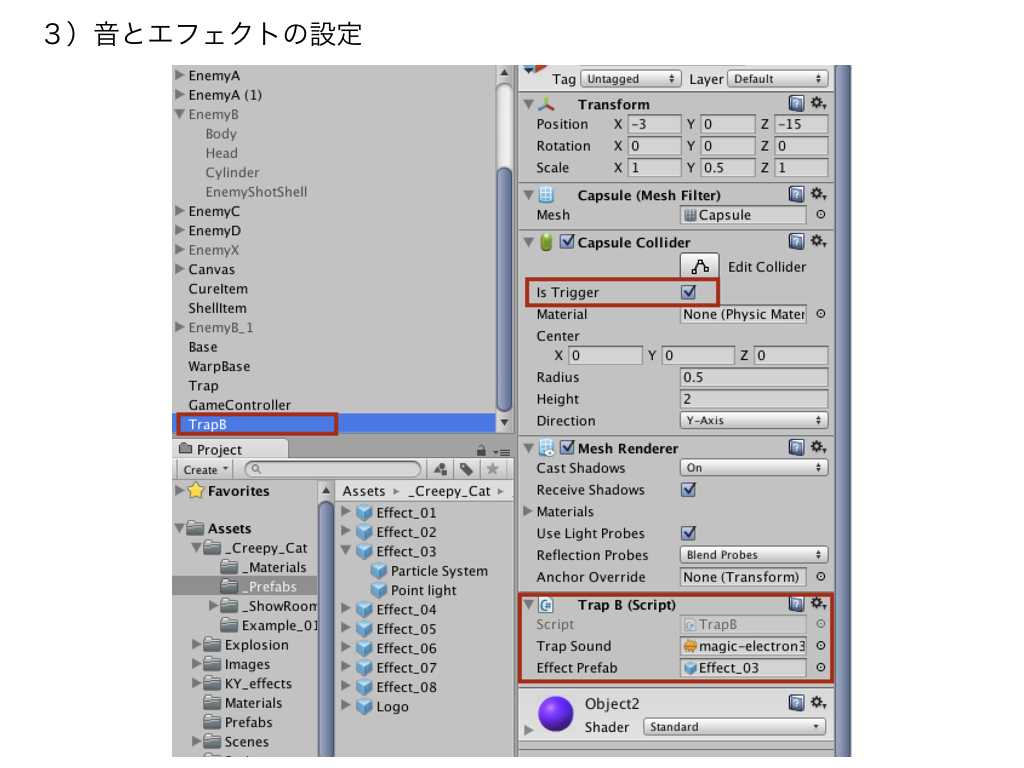Select GameController in hierarchy
The image size is (1024, 768).
240,405
